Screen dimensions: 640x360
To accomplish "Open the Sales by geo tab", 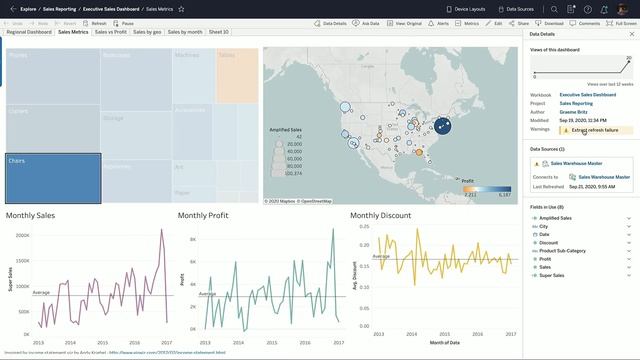I will [x=147, y=32].
